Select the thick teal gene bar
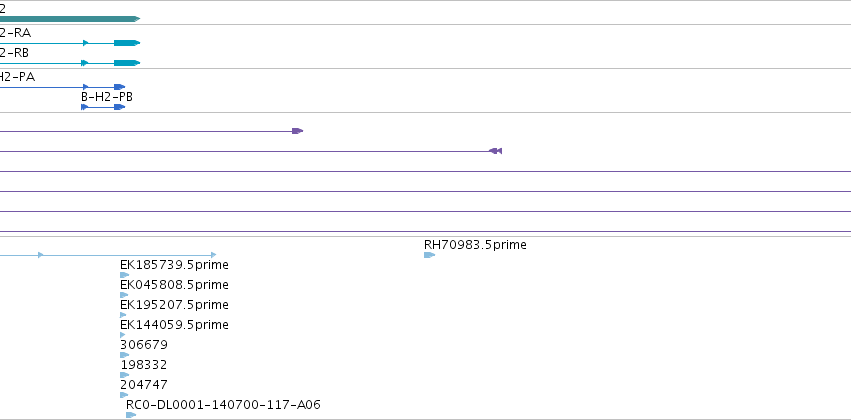 tap(70, 19)
